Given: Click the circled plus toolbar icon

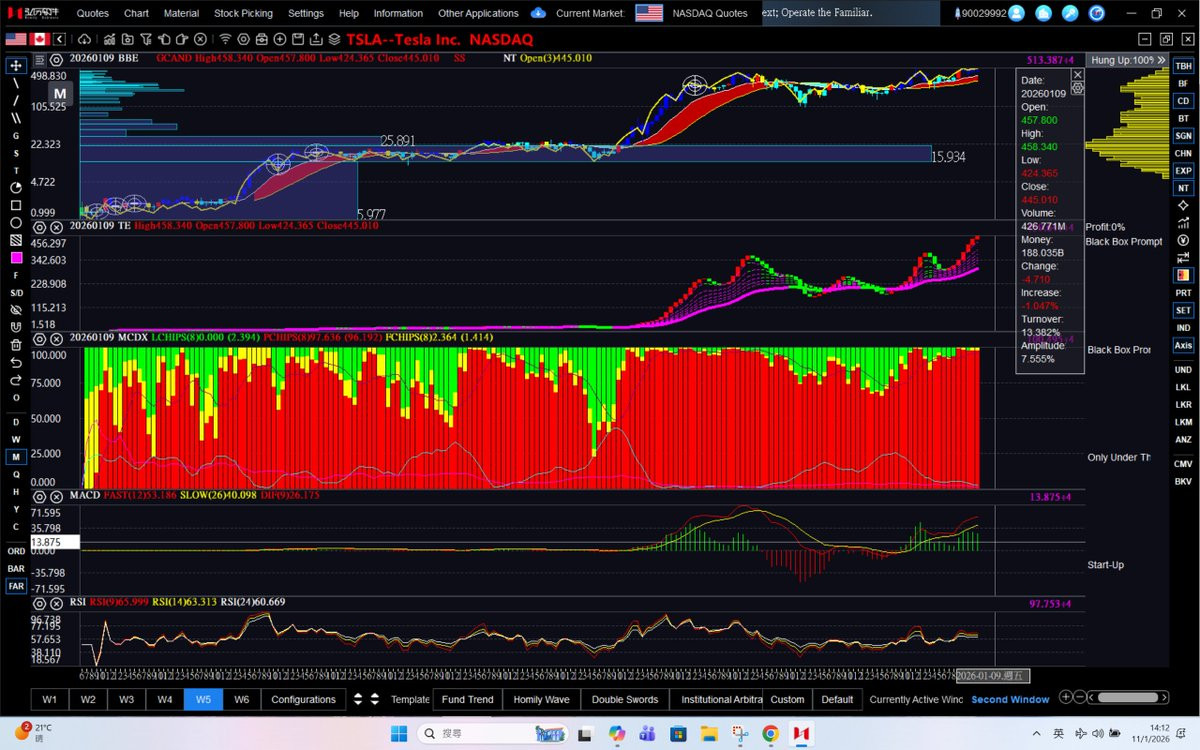Looking at the screenshot, I should (x=280, y=39).
